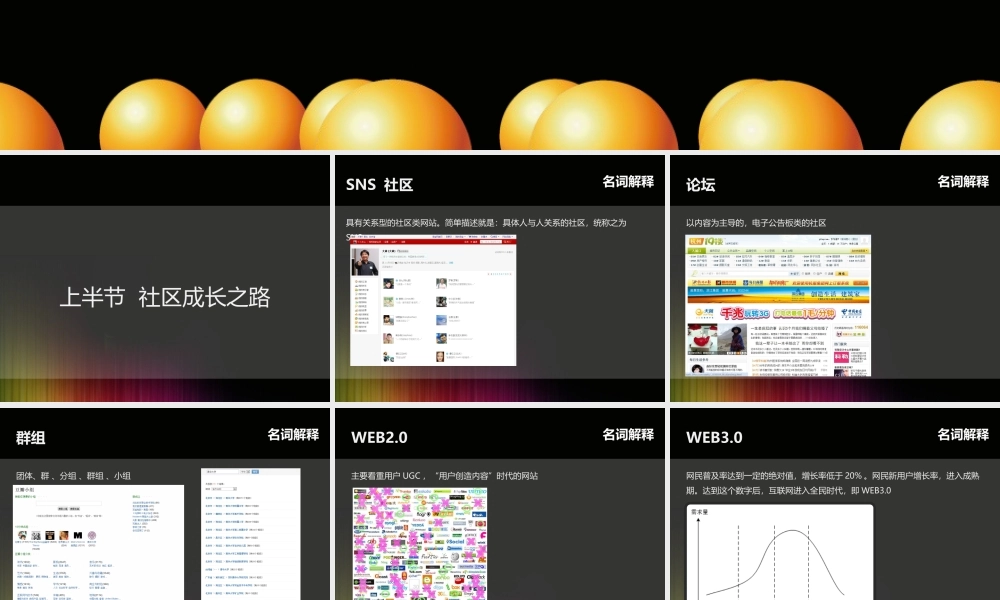The height and width of the screenshot is (600, 1000).
Task: Click the SNS community website screenshot
Action: click(x=432, y=301)
